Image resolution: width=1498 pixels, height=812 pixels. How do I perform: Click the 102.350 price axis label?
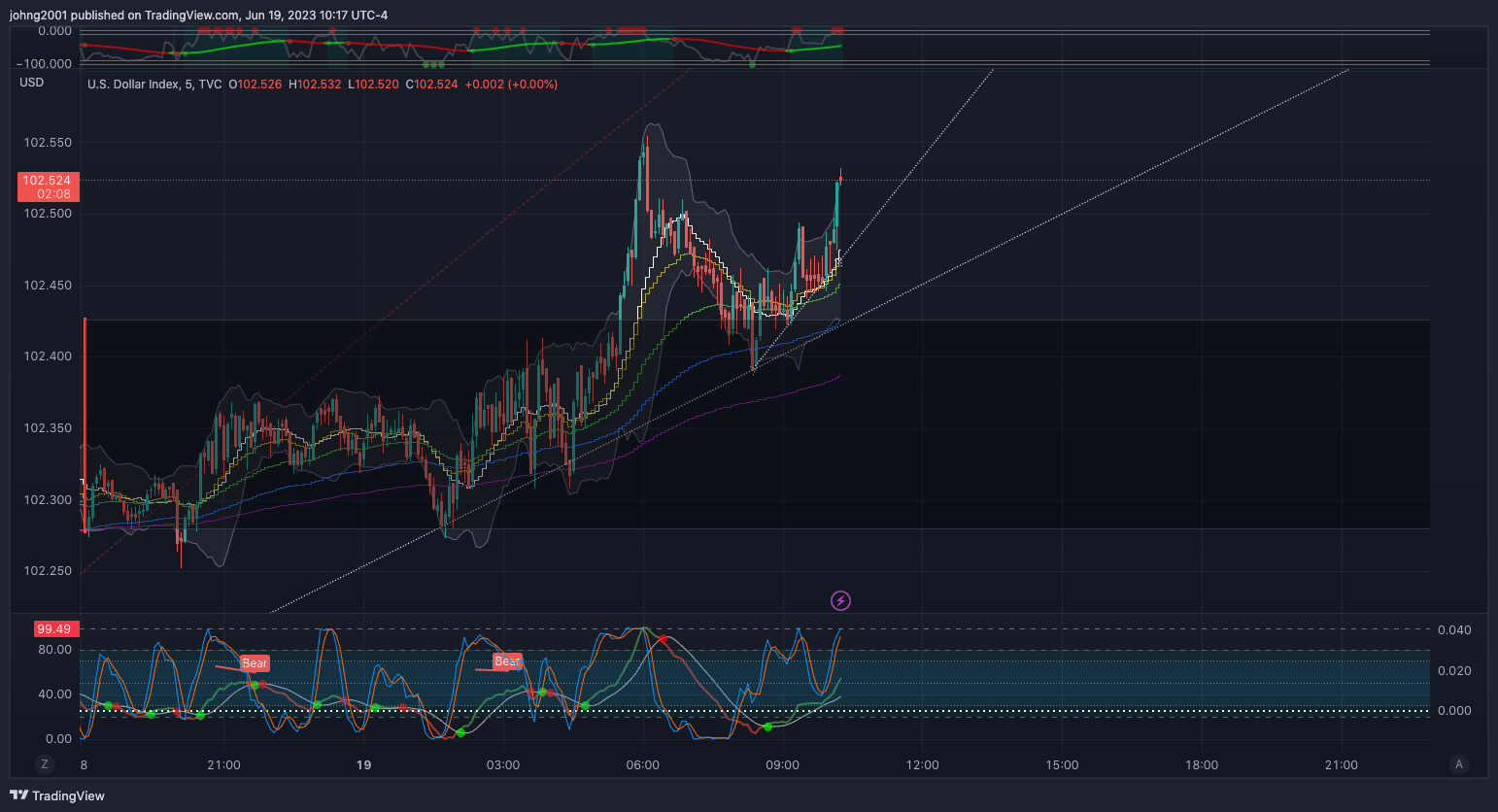48,428
